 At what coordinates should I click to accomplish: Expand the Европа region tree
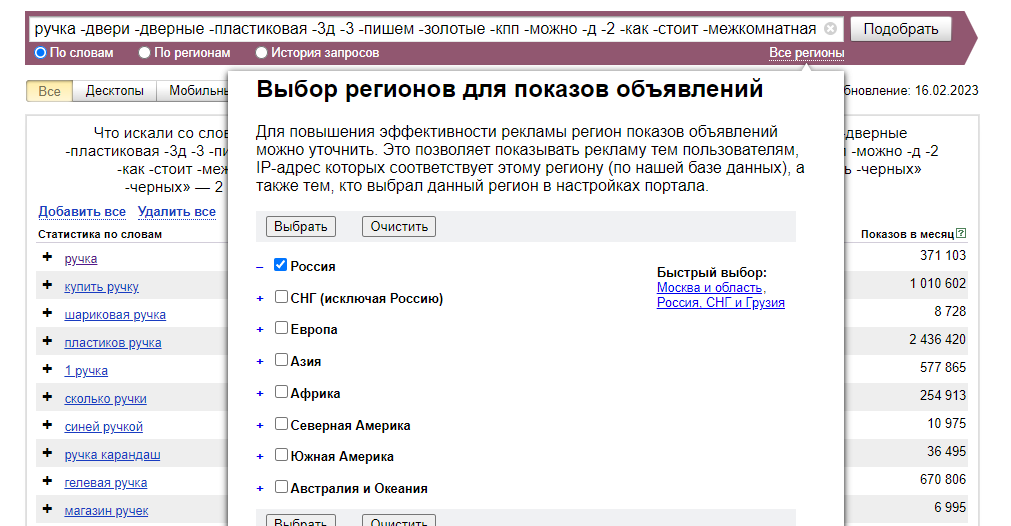[x=260, y=330]
